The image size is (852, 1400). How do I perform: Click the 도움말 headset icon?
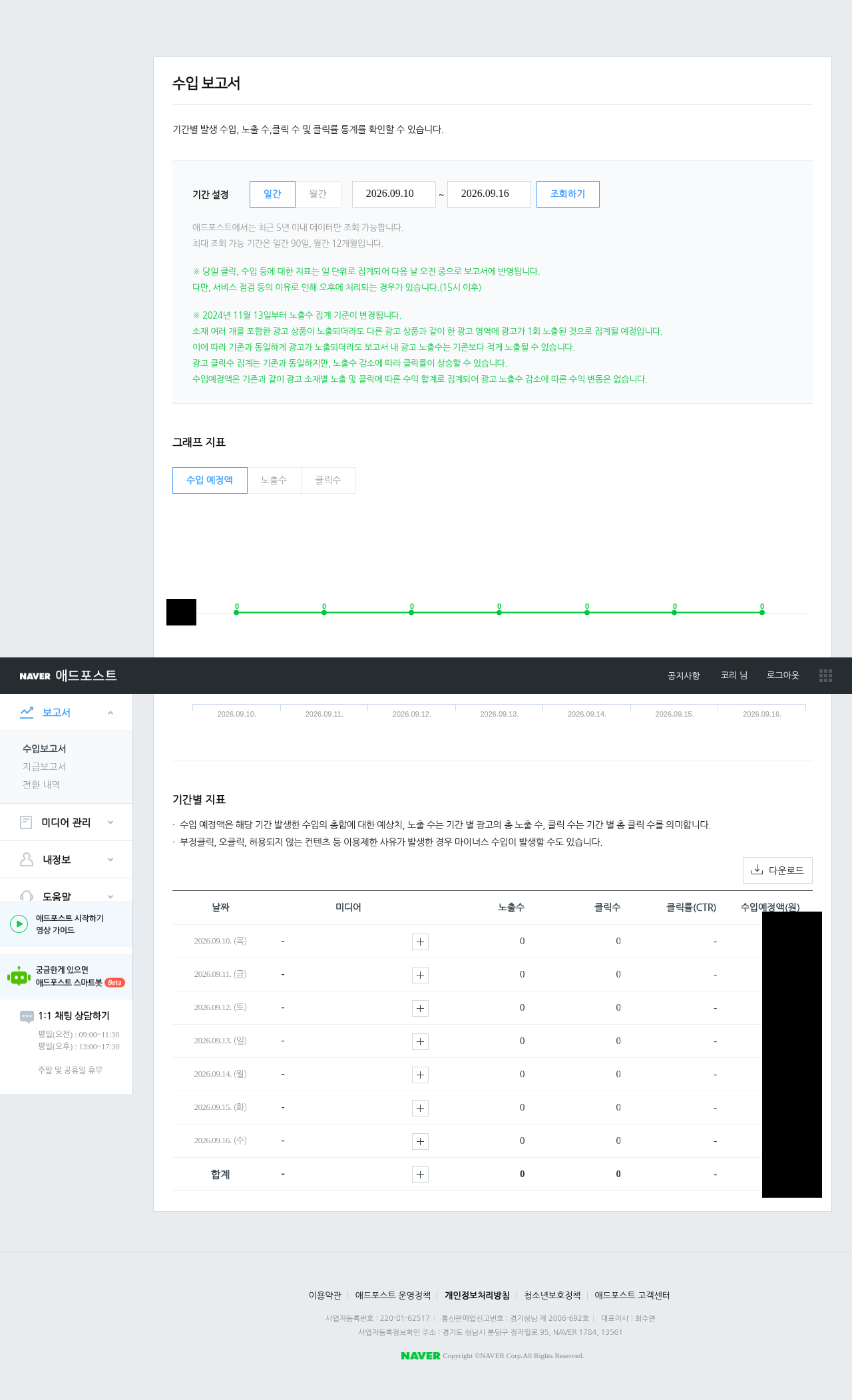coord(27,896)
